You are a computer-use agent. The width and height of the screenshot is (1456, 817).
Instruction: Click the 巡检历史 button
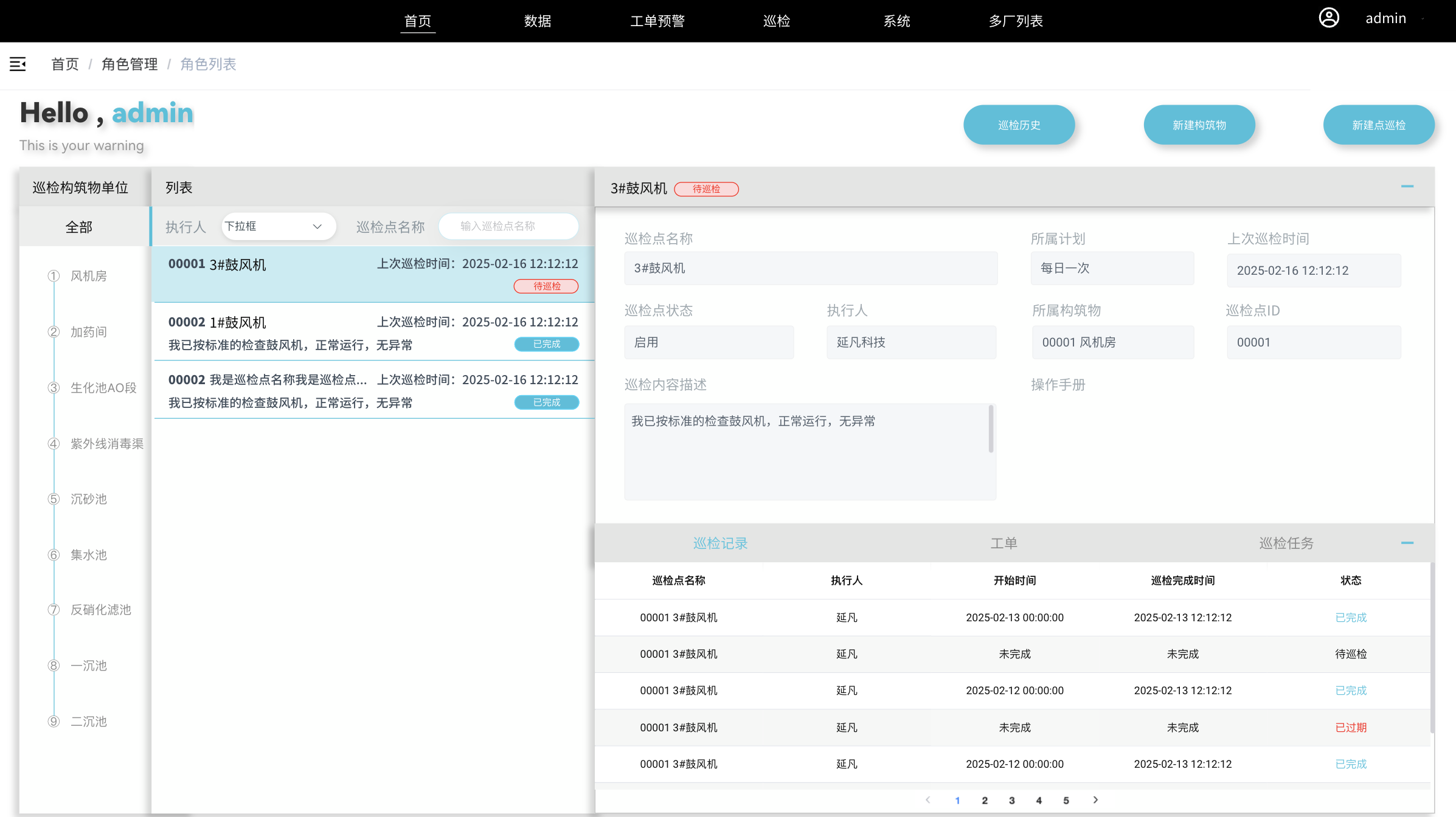[x=1019, y=125]
